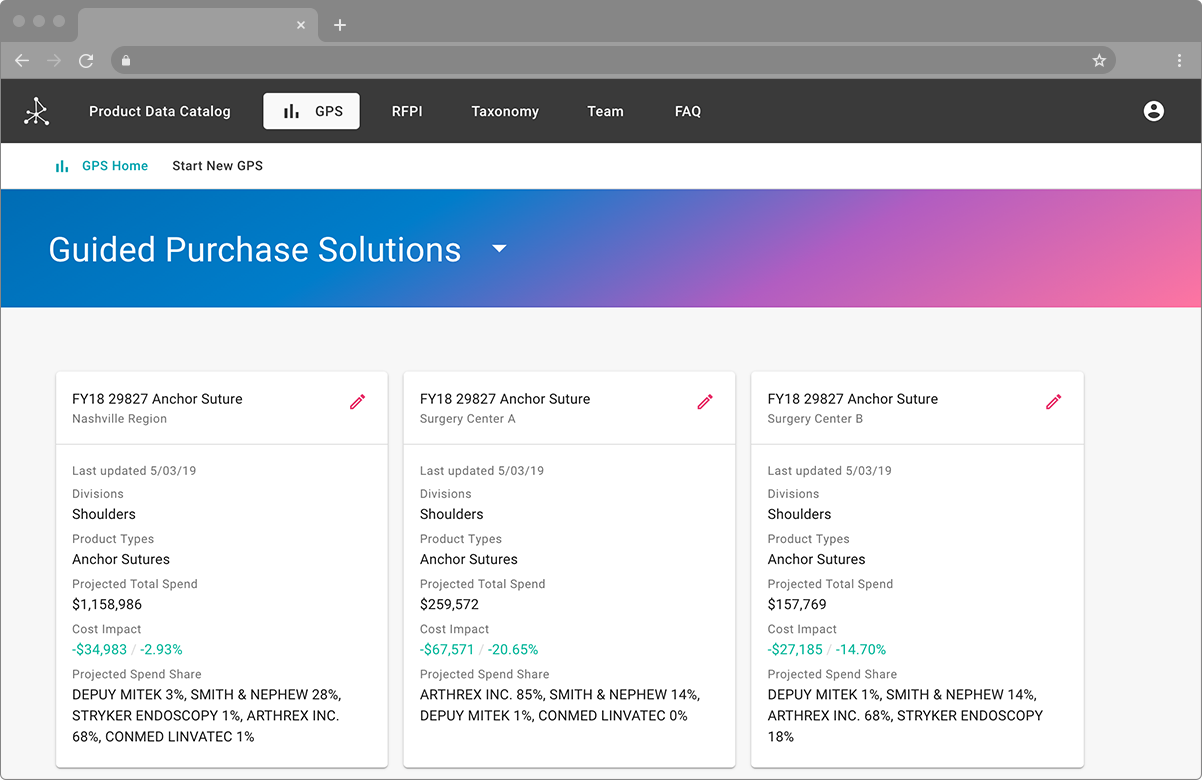
Task: Click the browser back arrow
Action: point(22,61)
